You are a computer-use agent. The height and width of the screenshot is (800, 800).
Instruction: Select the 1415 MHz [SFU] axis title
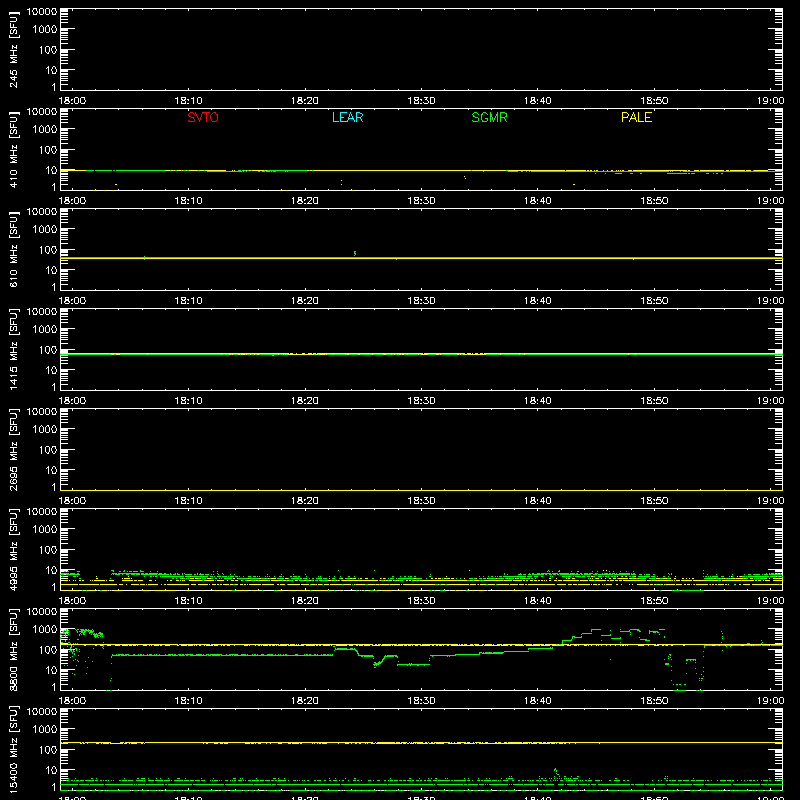coord(13,349)
